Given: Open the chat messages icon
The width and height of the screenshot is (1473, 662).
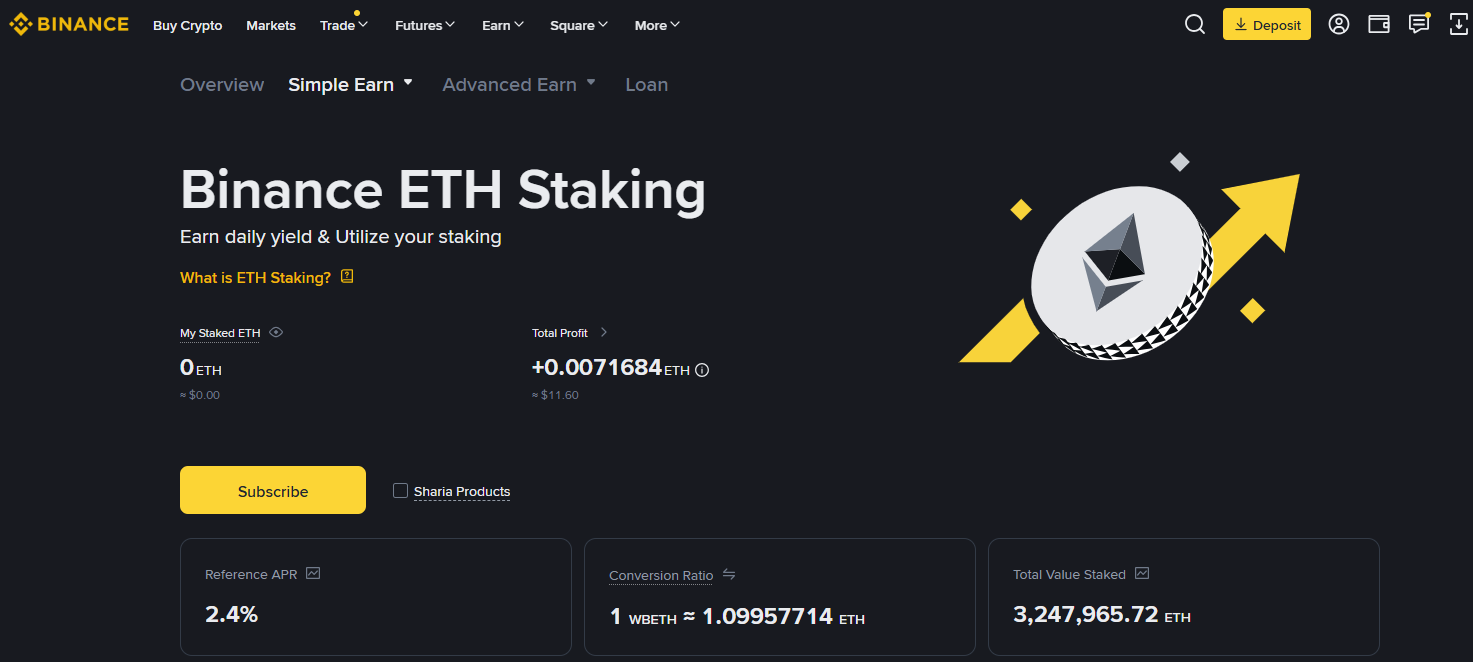Looking at the screenshot, I should tap(1419, 24).
